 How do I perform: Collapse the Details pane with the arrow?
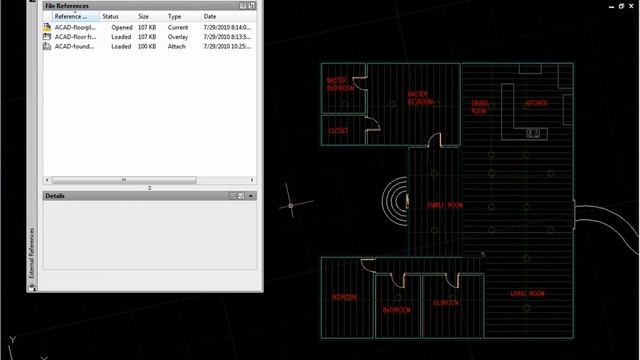tap(251, 196)
